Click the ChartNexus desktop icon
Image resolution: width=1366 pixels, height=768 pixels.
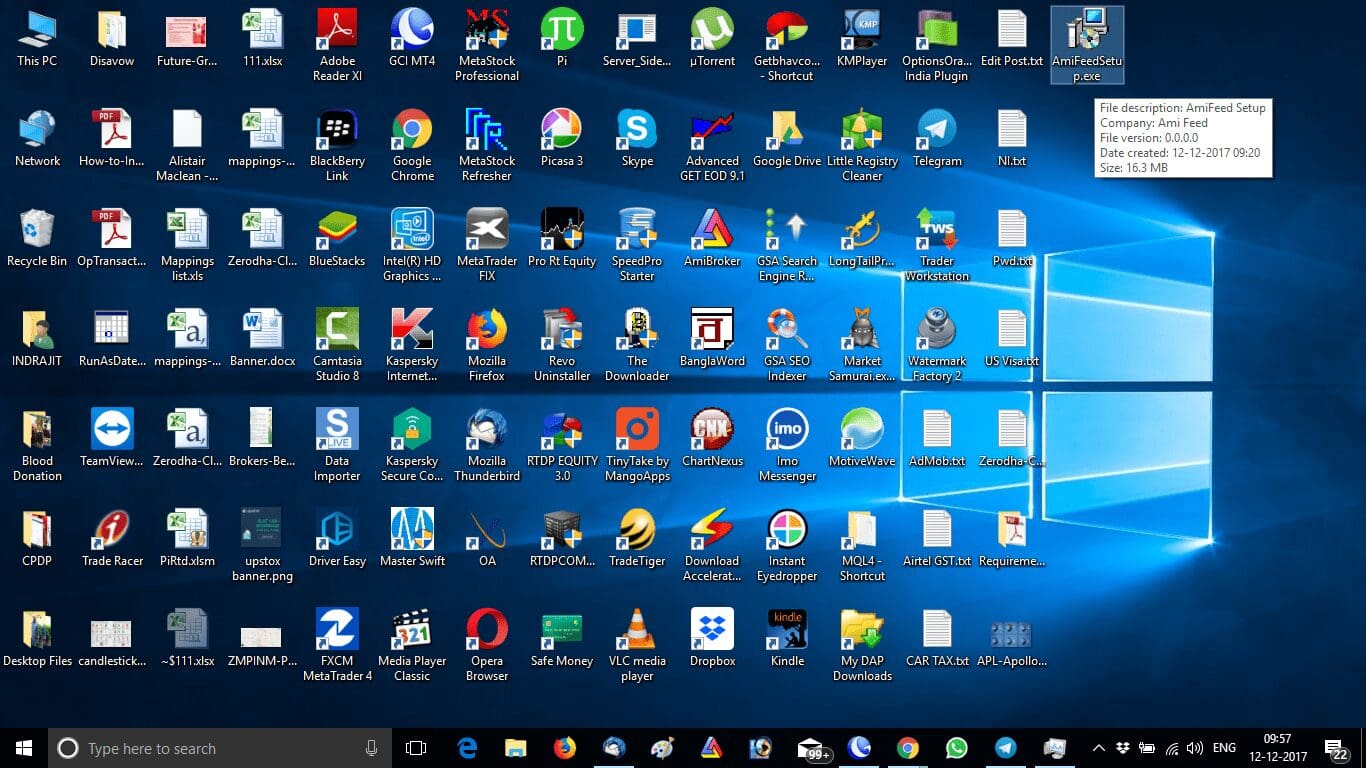click(x=712, y=438)
